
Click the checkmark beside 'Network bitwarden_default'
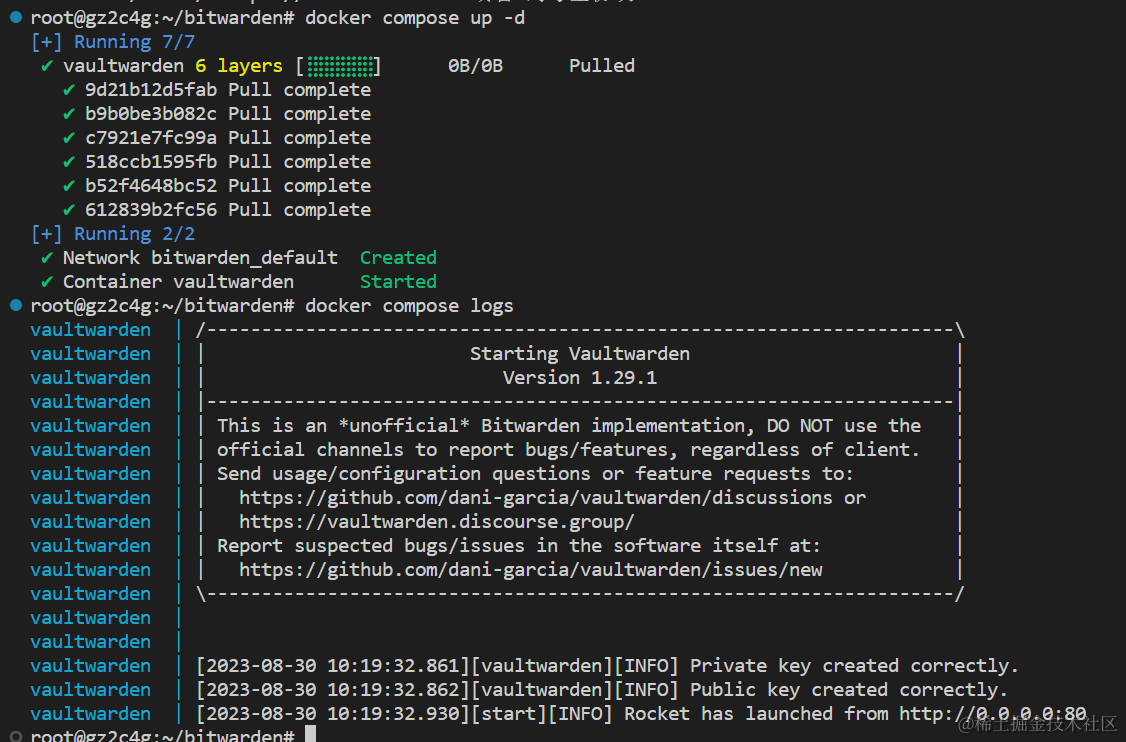click(x=47, y=258)
